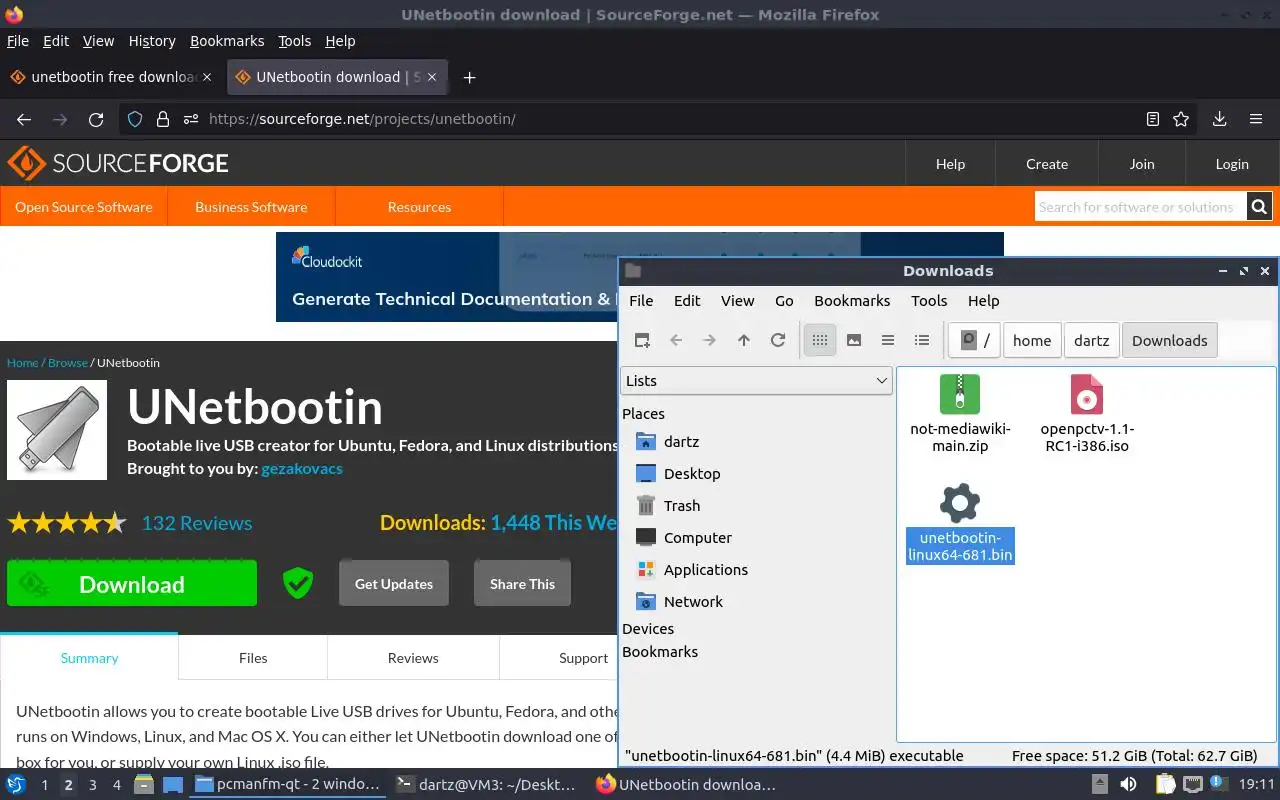
Task: Click the volume icon in system tray
Action: pyautogui.click(x=1128, y=785)
